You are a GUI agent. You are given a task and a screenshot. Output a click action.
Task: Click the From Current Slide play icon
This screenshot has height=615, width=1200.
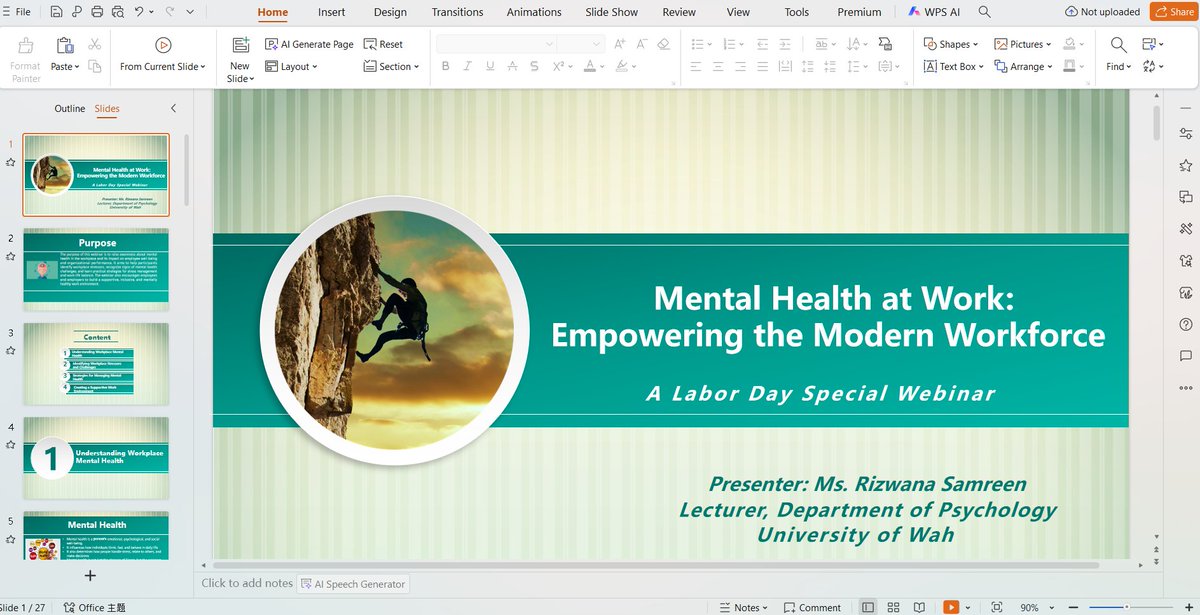tap(162, 45)
